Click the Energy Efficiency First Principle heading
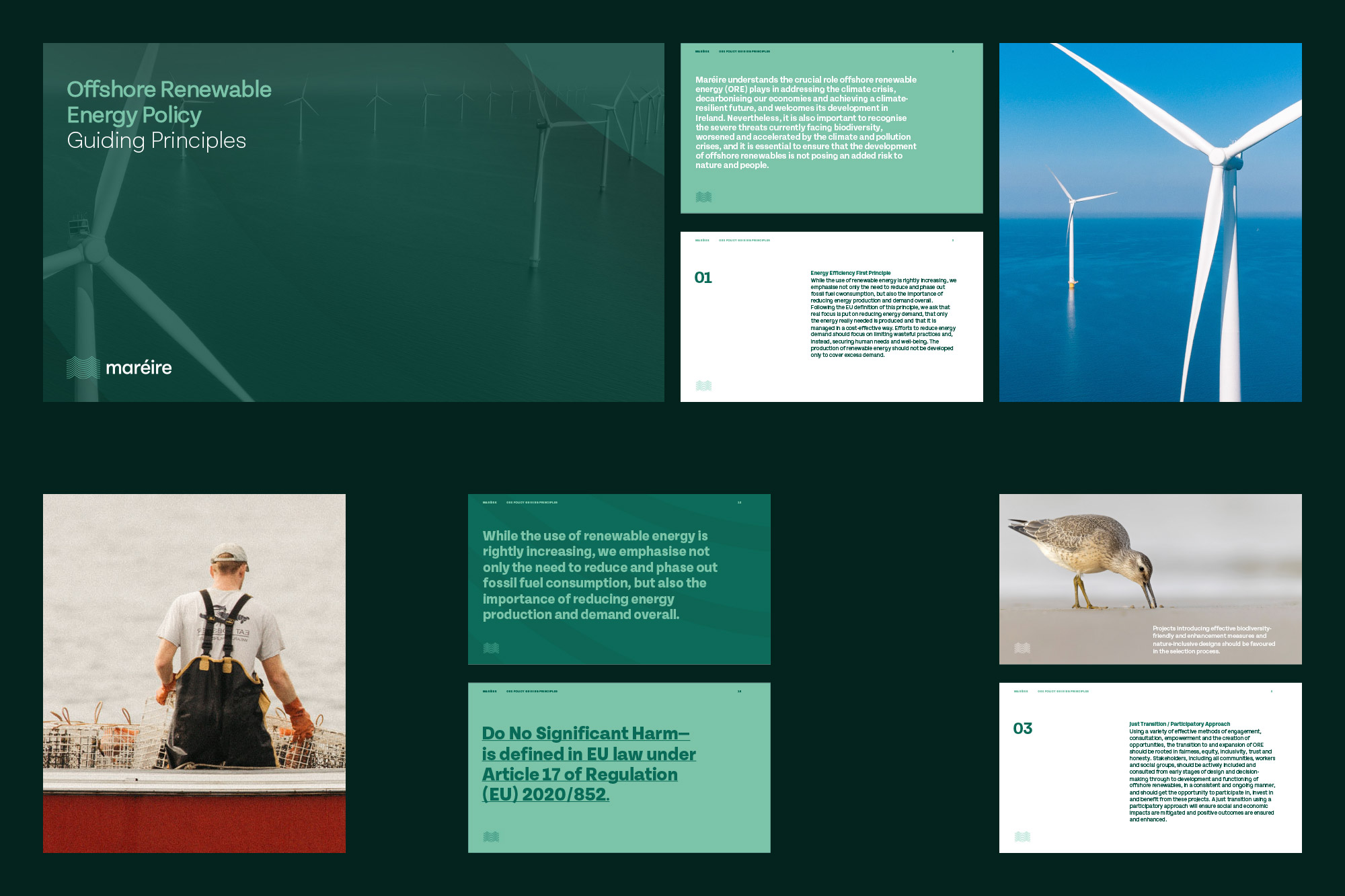1345x896 pixels. click(x=850, y=273)
